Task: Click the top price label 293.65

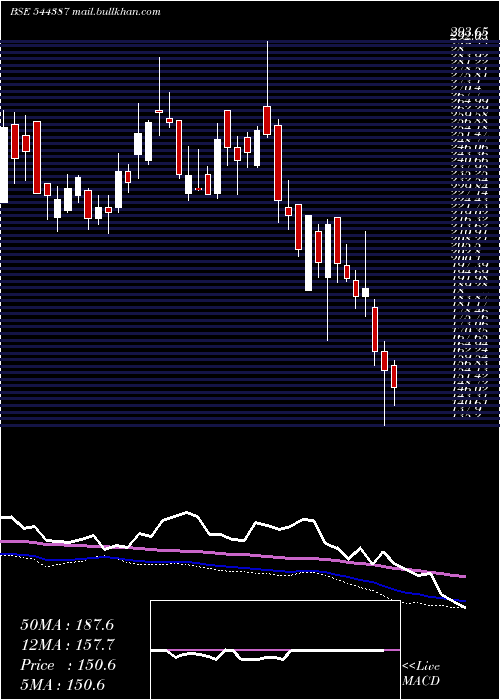Action: click(468, 32)
